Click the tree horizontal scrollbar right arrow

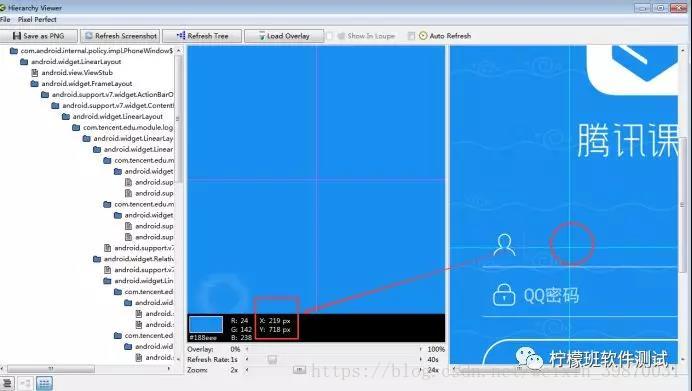click(169, 368)
